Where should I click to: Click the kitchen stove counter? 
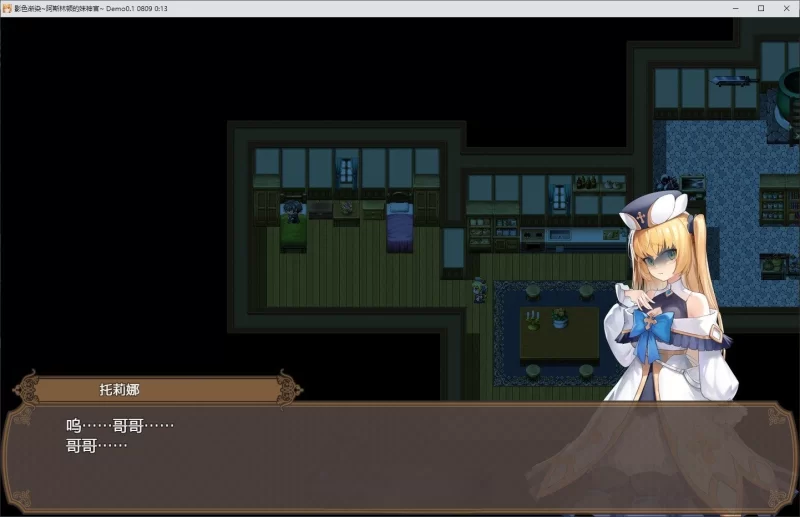pyautogui.click(x=533, y=239)
